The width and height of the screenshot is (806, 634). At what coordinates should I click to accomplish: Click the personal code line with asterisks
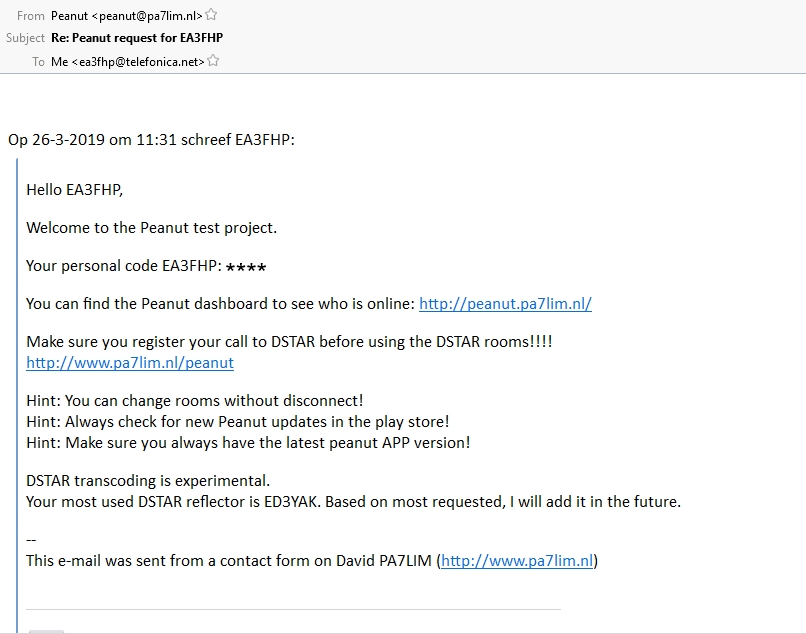point(146,266)
